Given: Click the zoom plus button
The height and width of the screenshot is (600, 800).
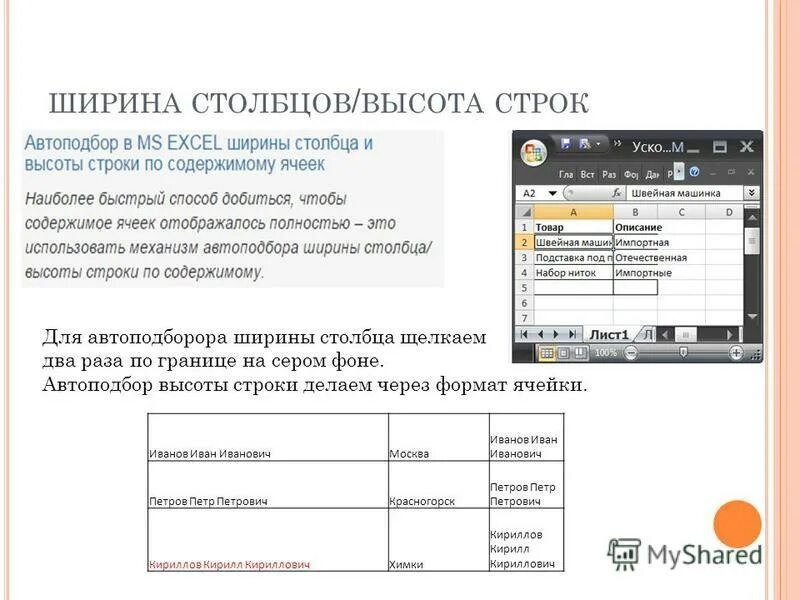Looking at the screenshot, I should click(x=737, y=352).
